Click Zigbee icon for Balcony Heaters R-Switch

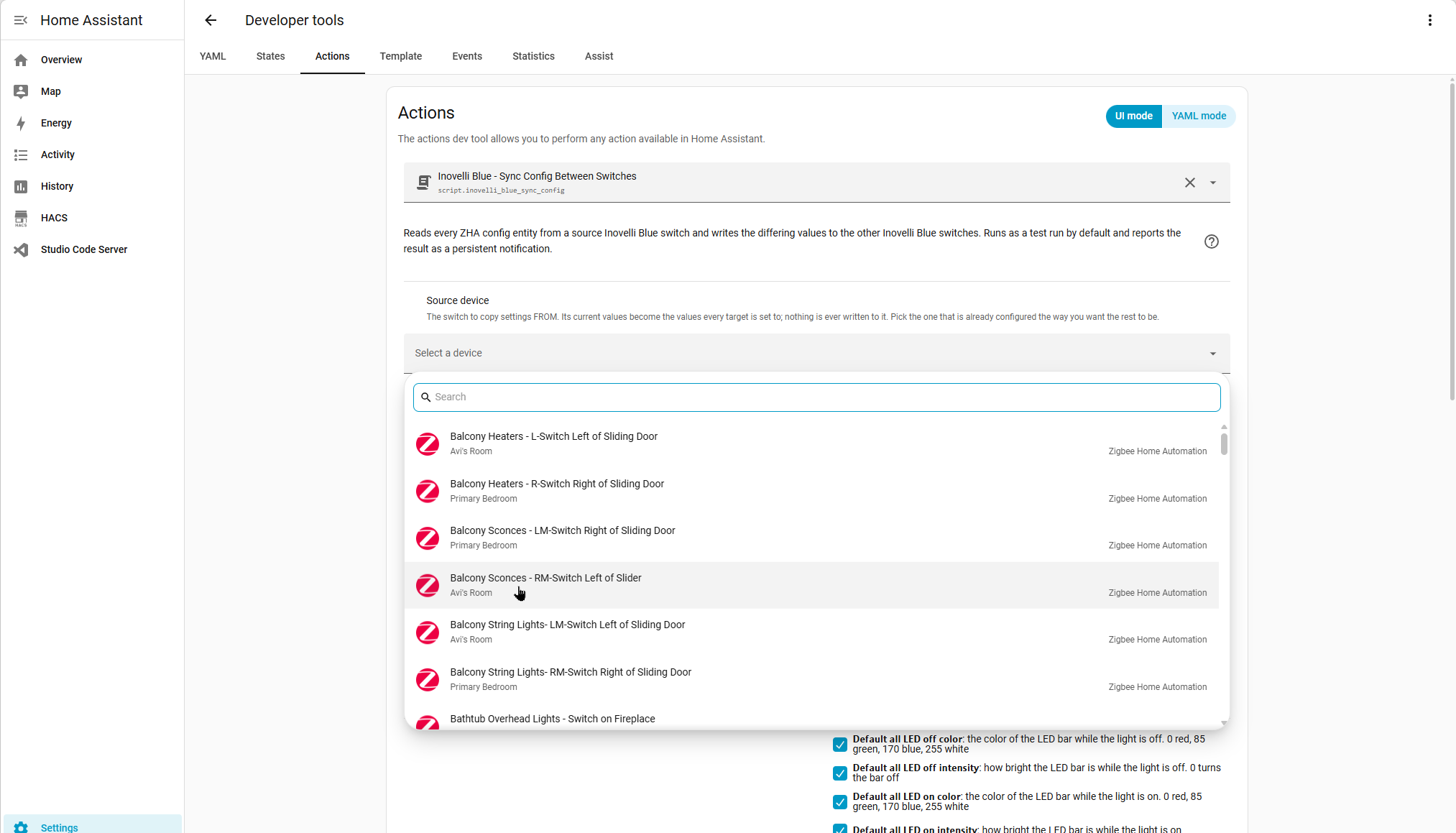point(428,492)
